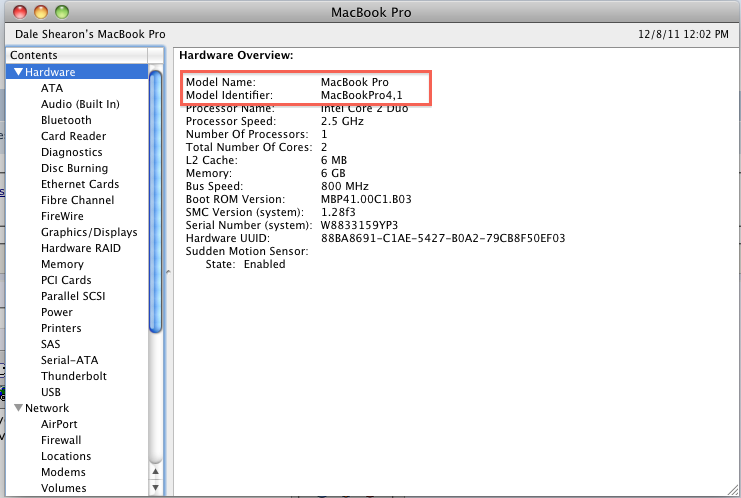Select Power in the sidebar

57,312
